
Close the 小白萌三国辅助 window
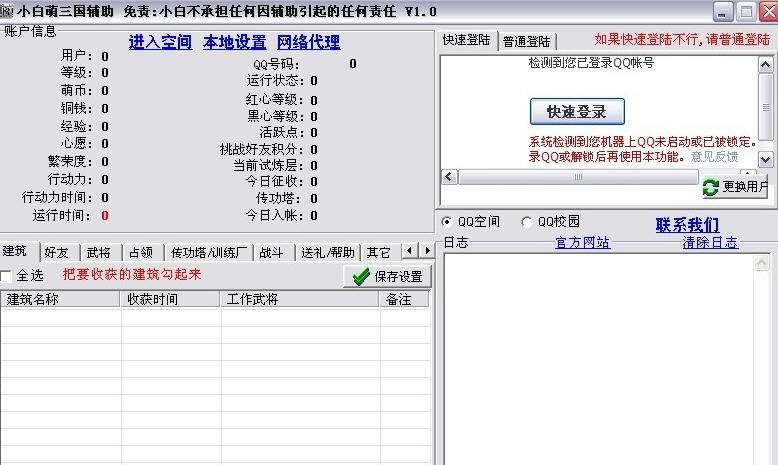point(768,12)
